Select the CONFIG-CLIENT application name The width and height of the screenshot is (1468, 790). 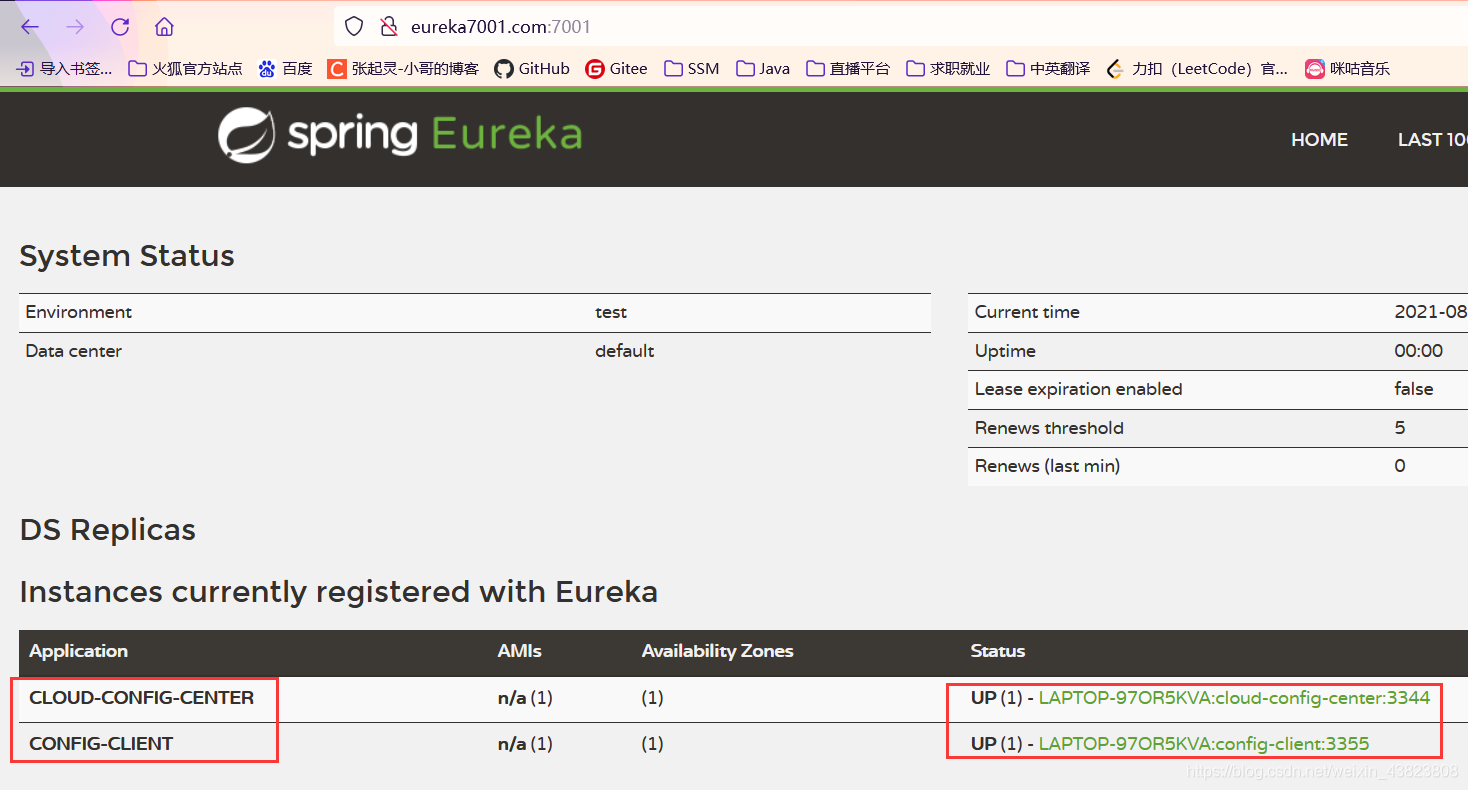pyautogui.click(x=101, y=743)
